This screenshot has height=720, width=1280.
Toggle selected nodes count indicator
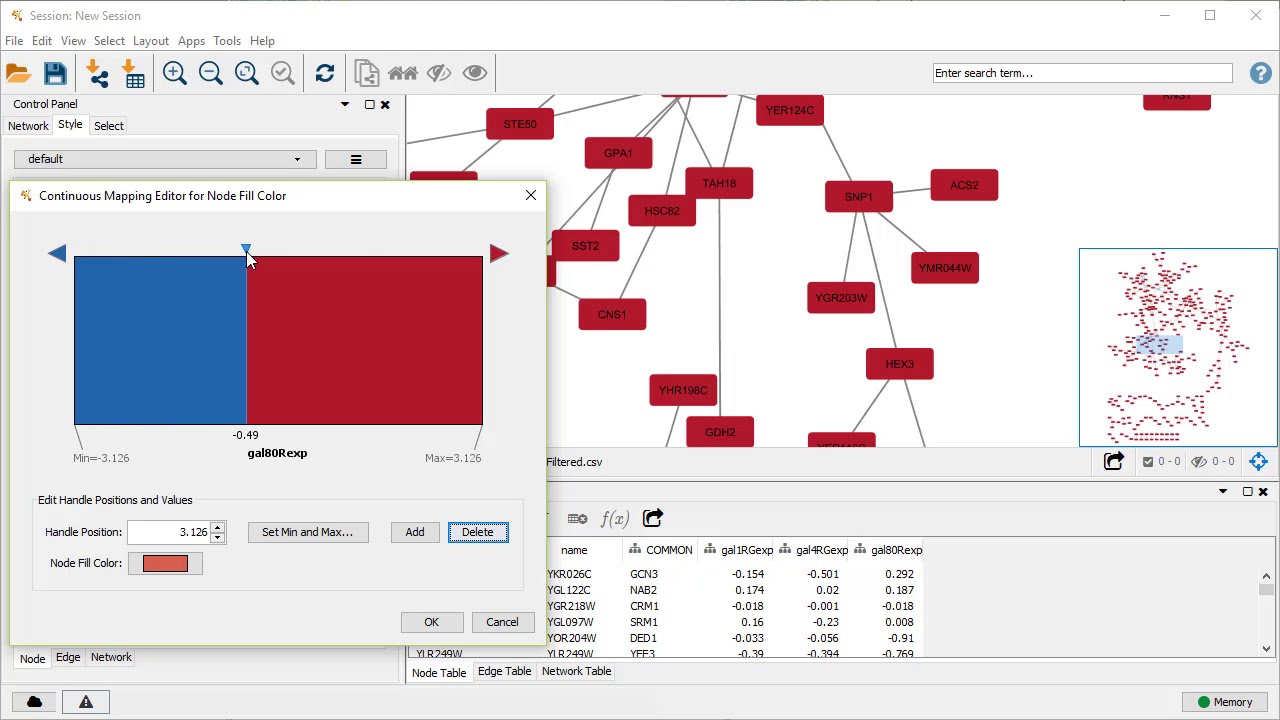point(1161,461)
